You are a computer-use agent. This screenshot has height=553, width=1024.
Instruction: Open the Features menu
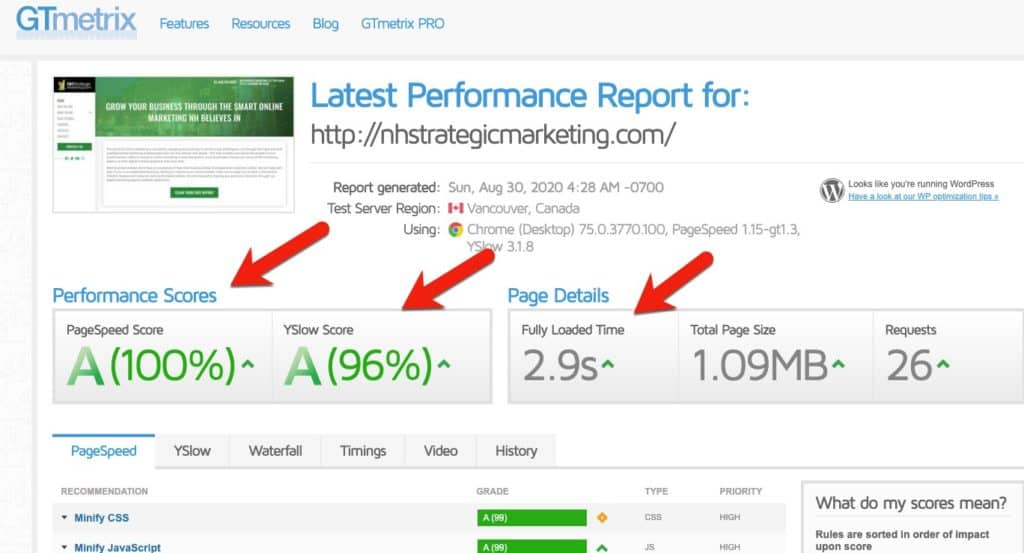184,24
